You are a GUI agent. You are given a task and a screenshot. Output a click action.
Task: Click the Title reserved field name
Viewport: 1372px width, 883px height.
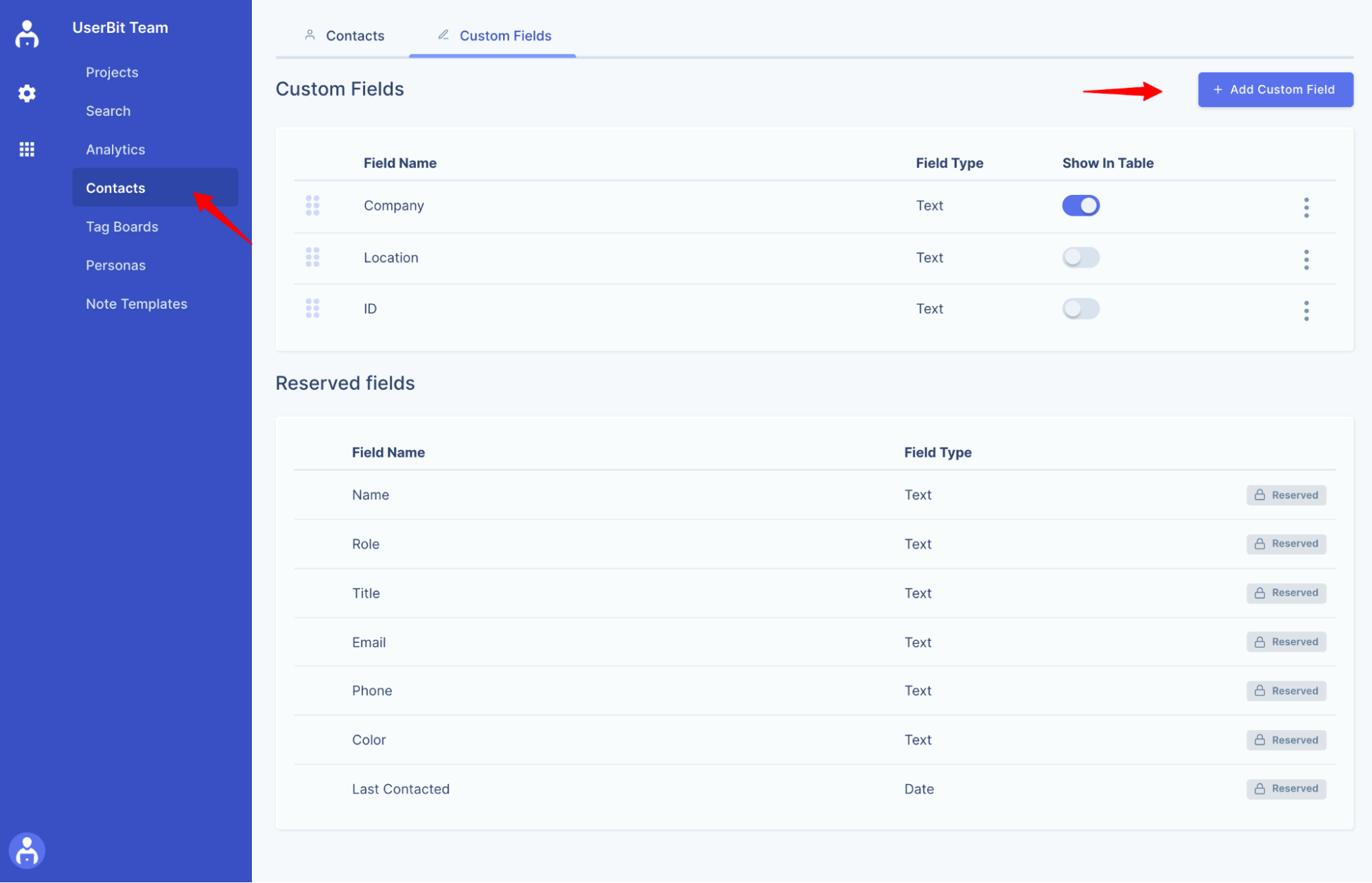coord(366,593)
